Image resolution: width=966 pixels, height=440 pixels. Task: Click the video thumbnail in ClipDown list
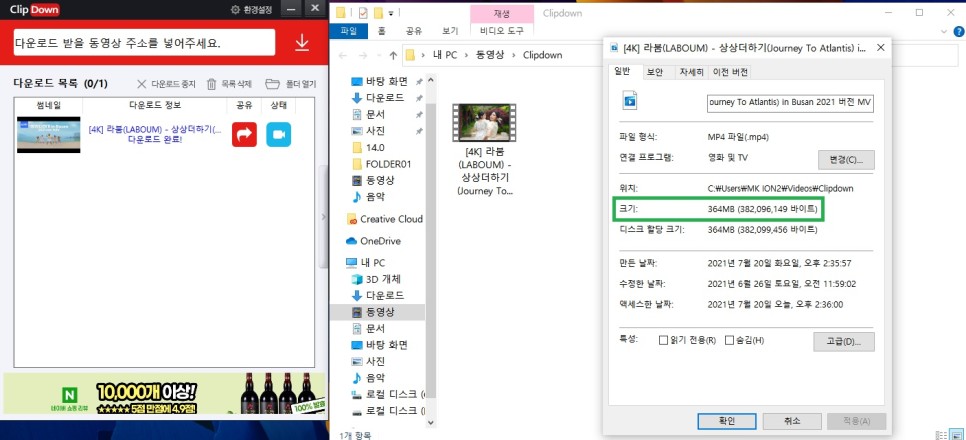click(49, 134)
